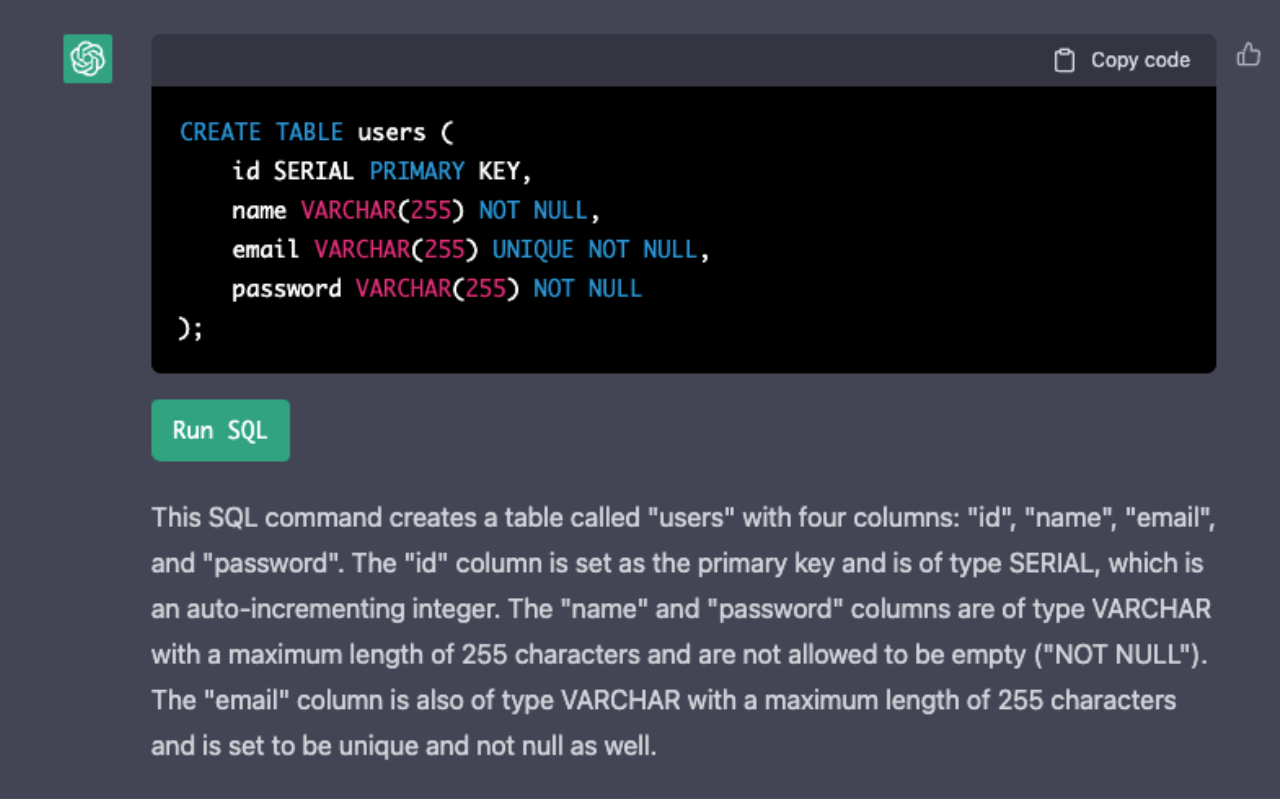Click the table name users in the code
Screen dimensions: 1280x800
coord(391,132)
